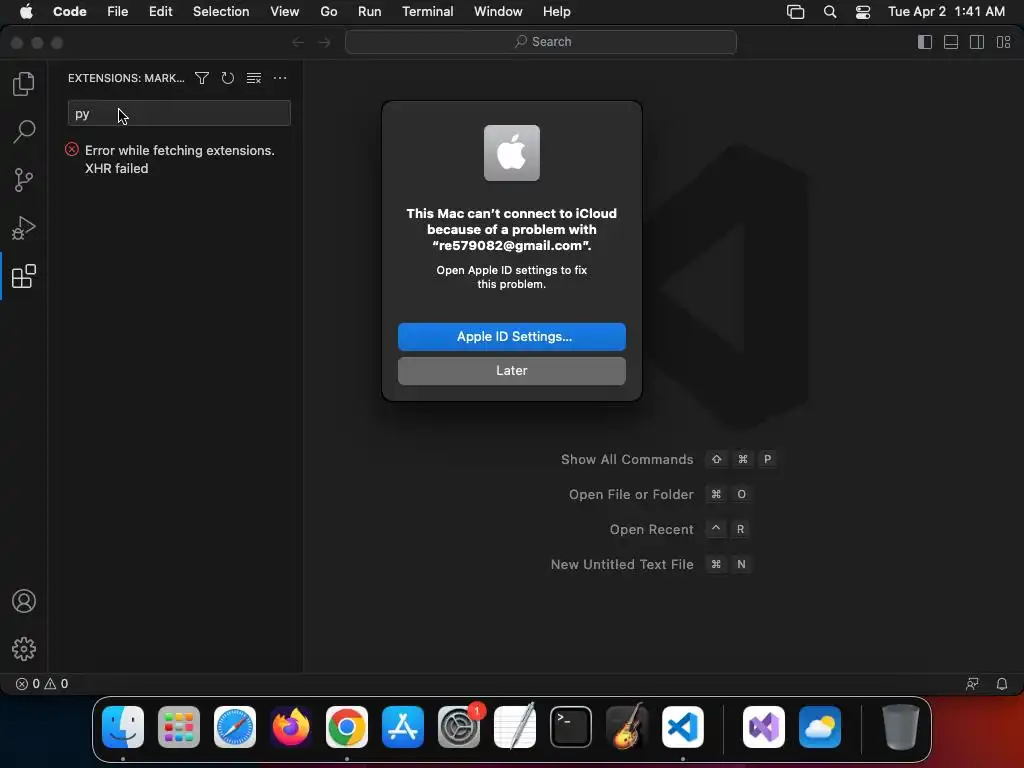Open the Go menu
Screen dimensions: 1024x768
pos(328,12)
